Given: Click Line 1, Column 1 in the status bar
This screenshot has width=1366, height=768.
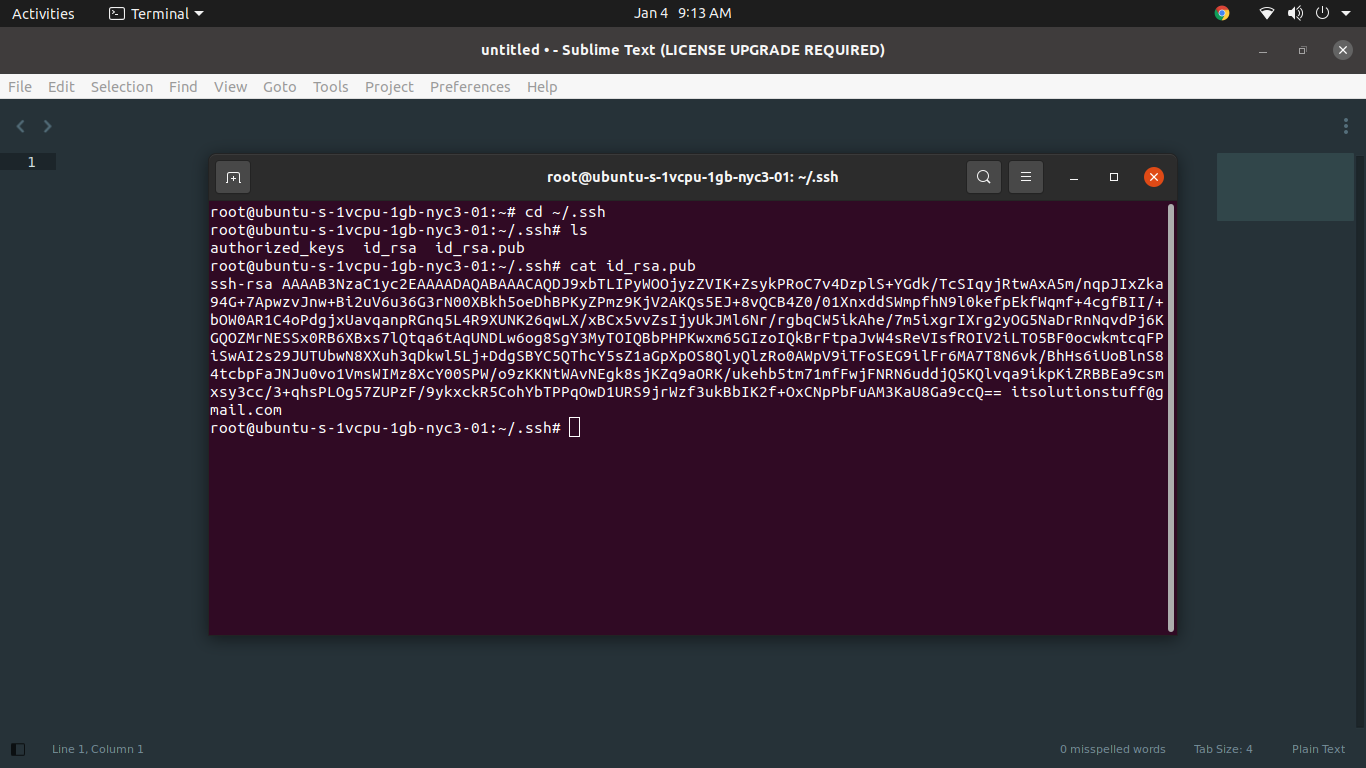Looking at the screenshot, I should click(97, 748).
